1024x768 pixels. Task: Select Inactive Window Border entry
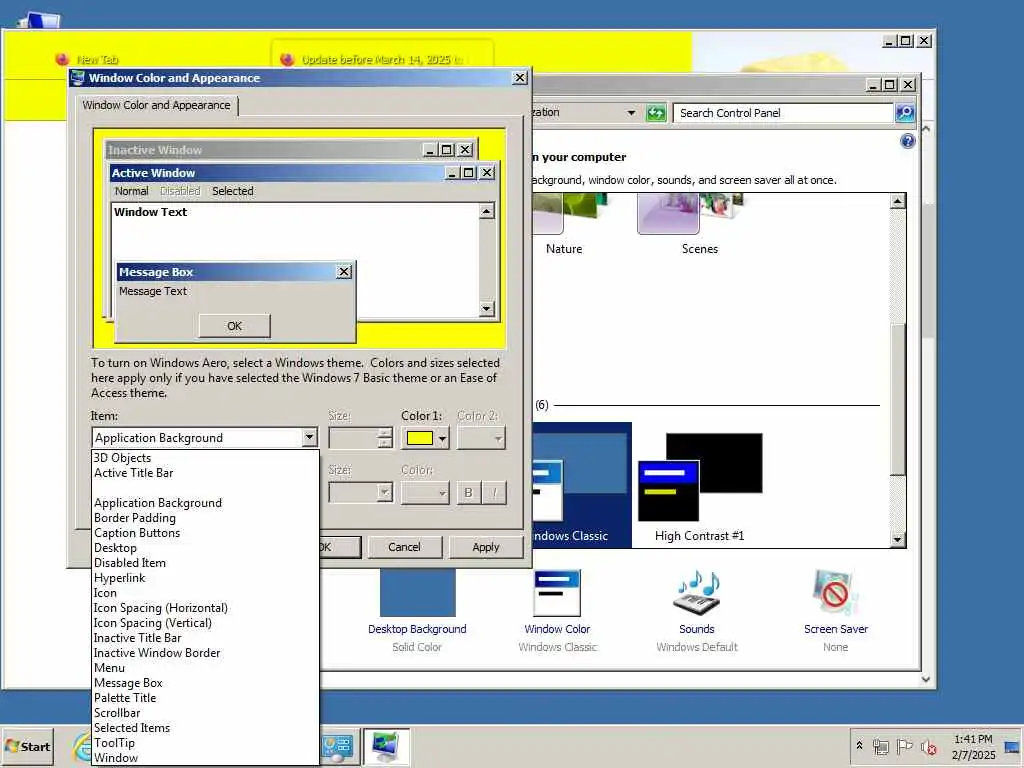205,653
